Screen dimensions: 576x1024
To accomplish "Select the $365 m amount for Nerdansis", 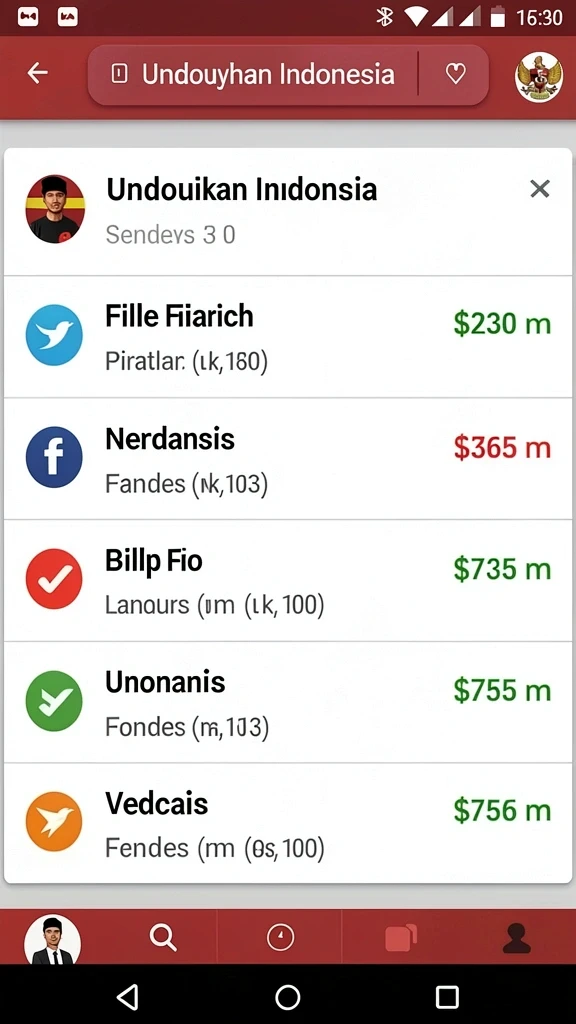I will (502, 447).
